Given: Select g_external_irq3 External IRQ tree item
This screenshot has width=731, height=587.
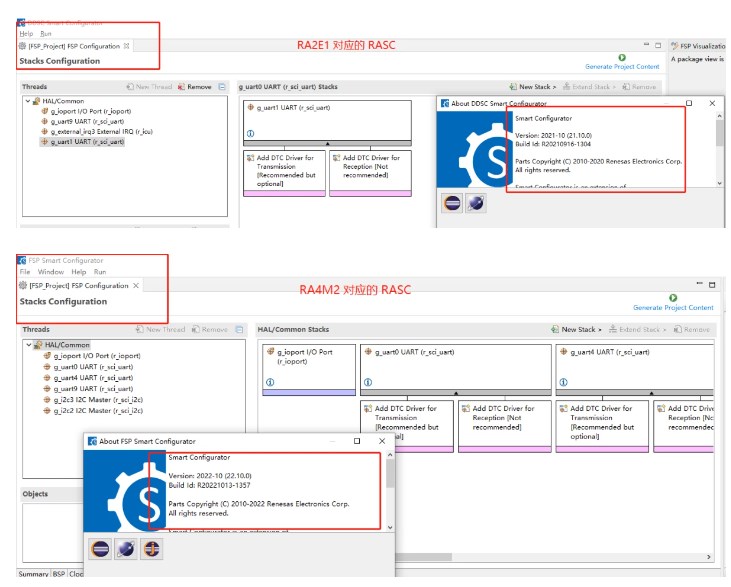Looking at the screenshot, I should click(x=97, y=131).
